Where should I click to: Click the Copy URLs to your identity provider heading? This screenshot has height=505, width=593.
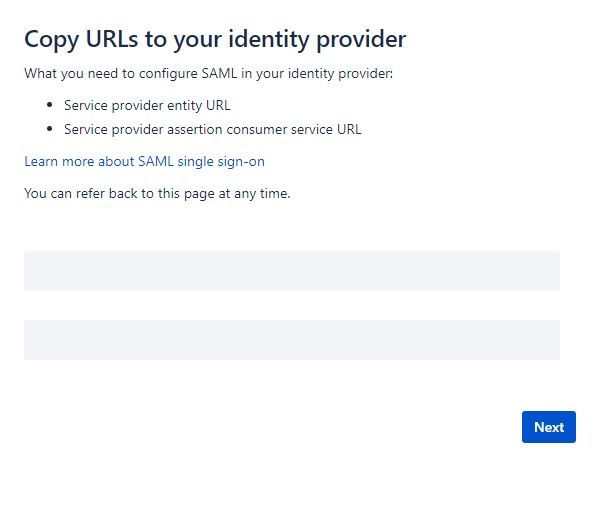[x=215, y=40]
